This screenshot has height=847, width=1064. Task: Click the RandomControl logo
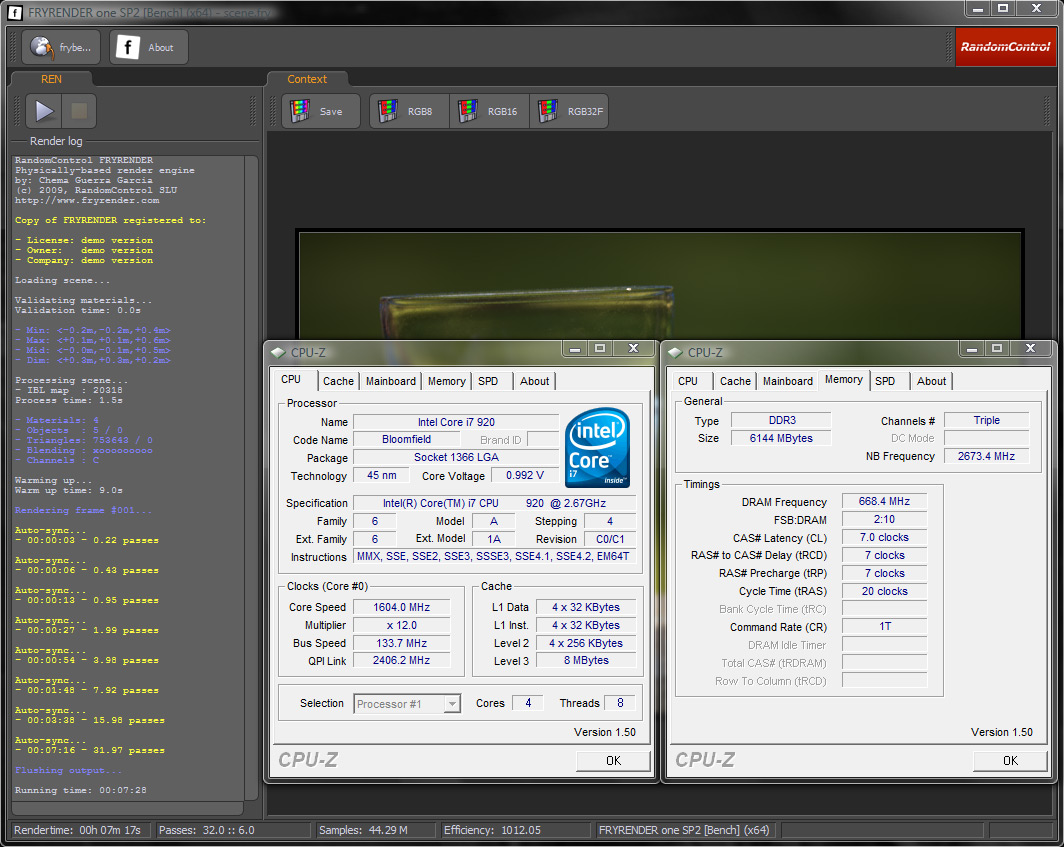1005,47
